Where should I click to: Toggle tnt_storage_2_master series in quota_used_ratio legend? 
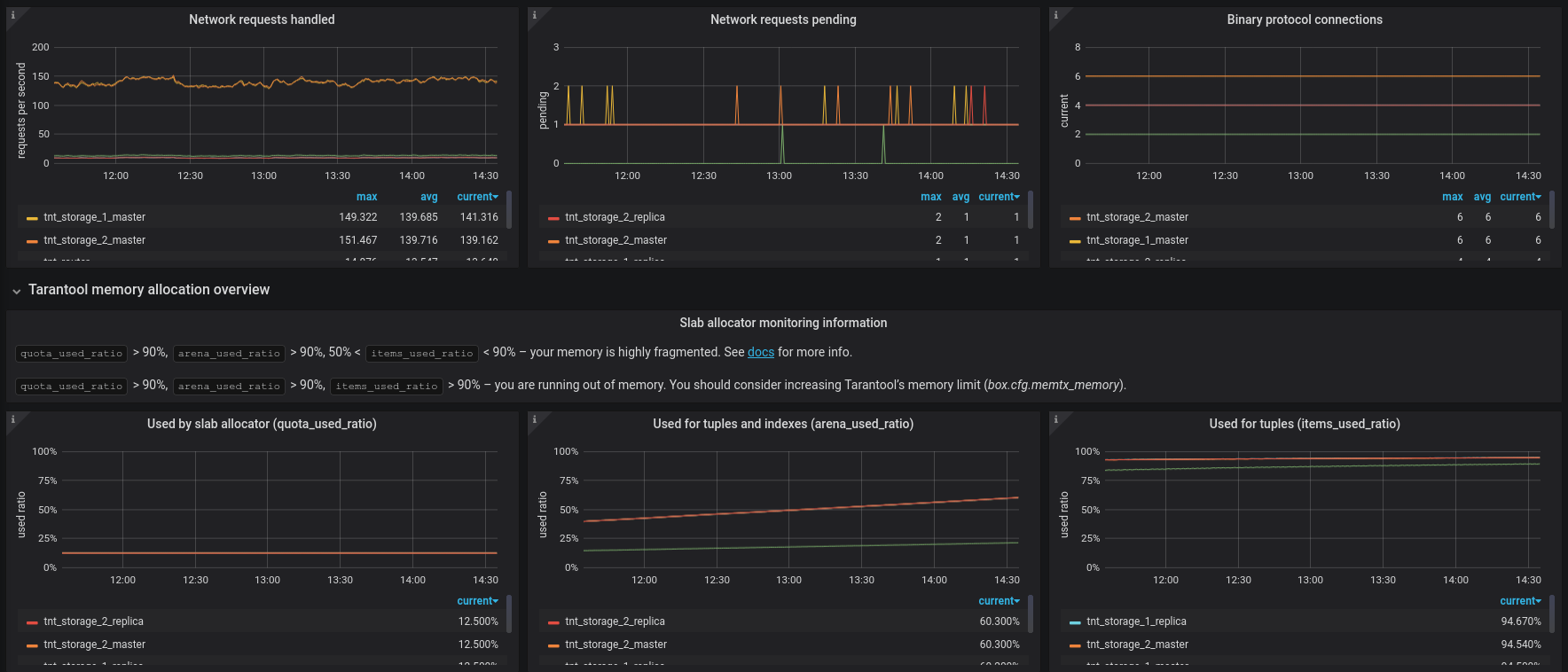coord(94,645)
